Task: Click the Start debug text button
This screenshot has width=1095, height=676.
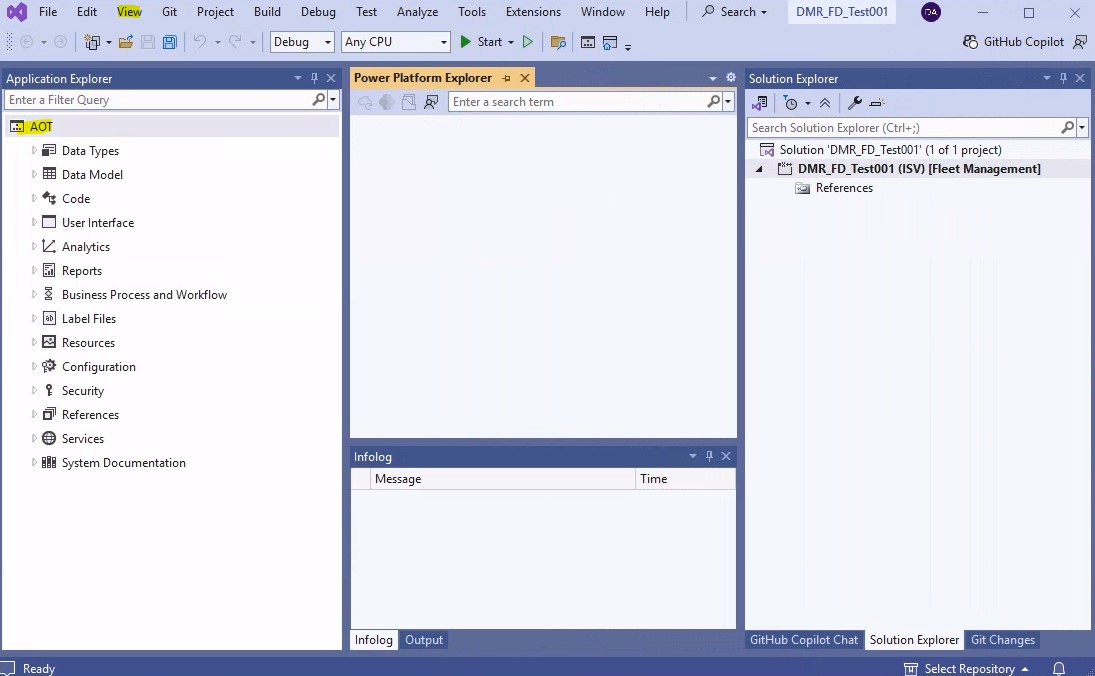Action: (490, 42)
